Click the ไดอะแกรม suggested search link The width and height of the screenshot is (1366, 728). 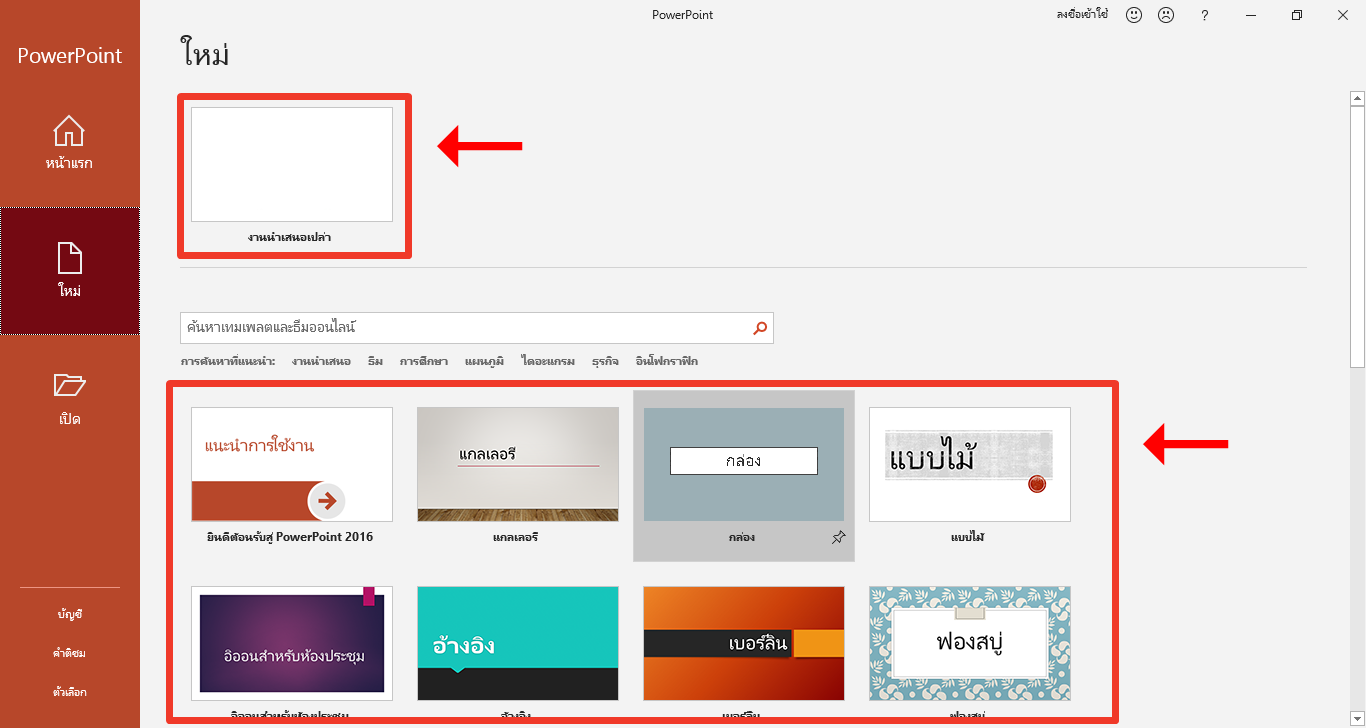[548, 361]
